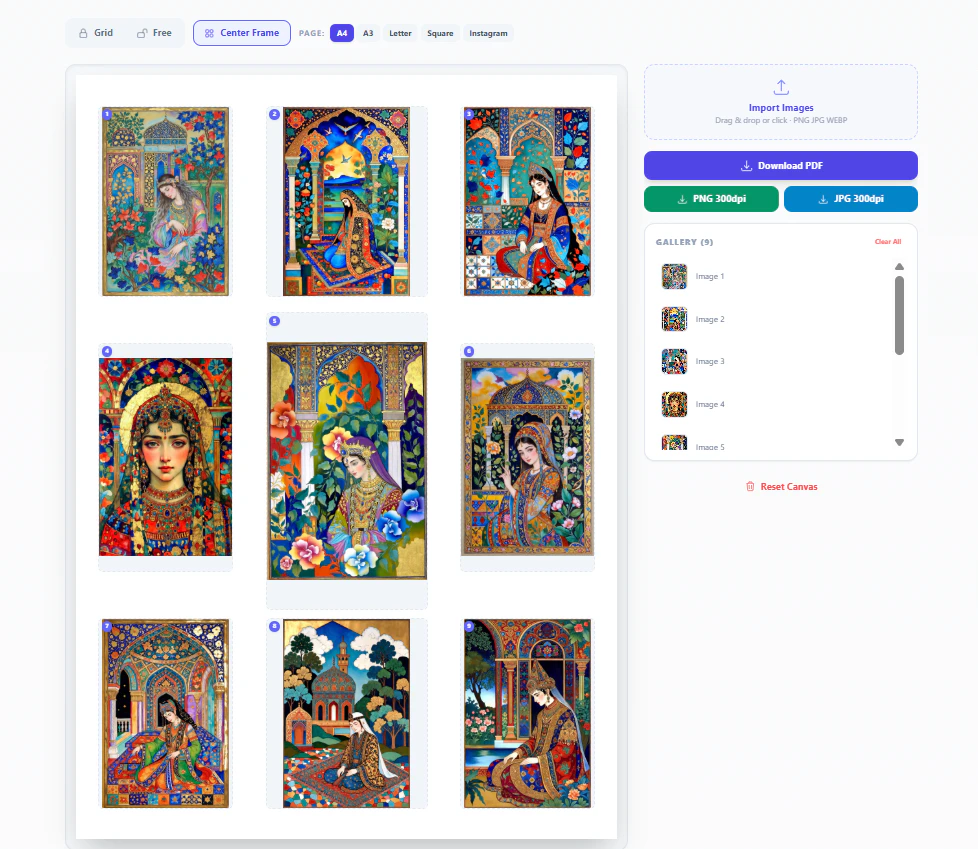Viewport: 978px width, 849px height.
Task: Click the number 8 badge on canvas
Action: pos(274,626)
